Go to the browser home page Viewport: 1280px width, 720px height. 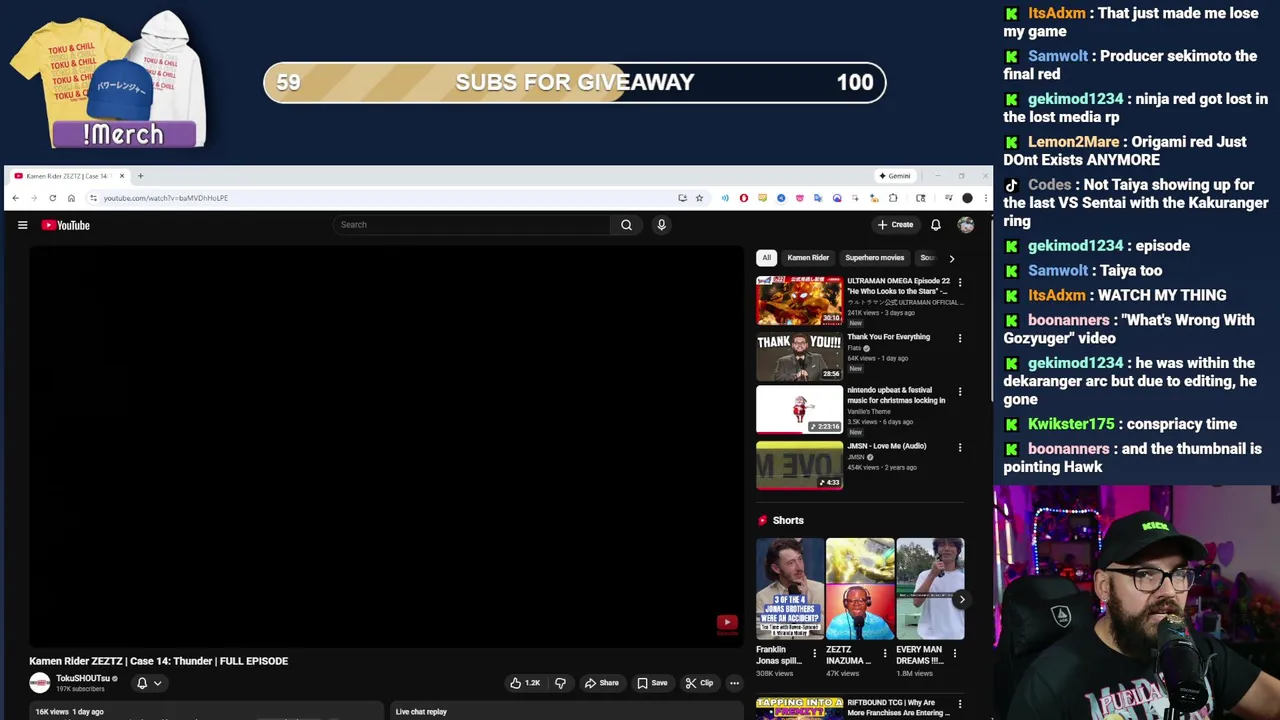[x=71, y=198]
